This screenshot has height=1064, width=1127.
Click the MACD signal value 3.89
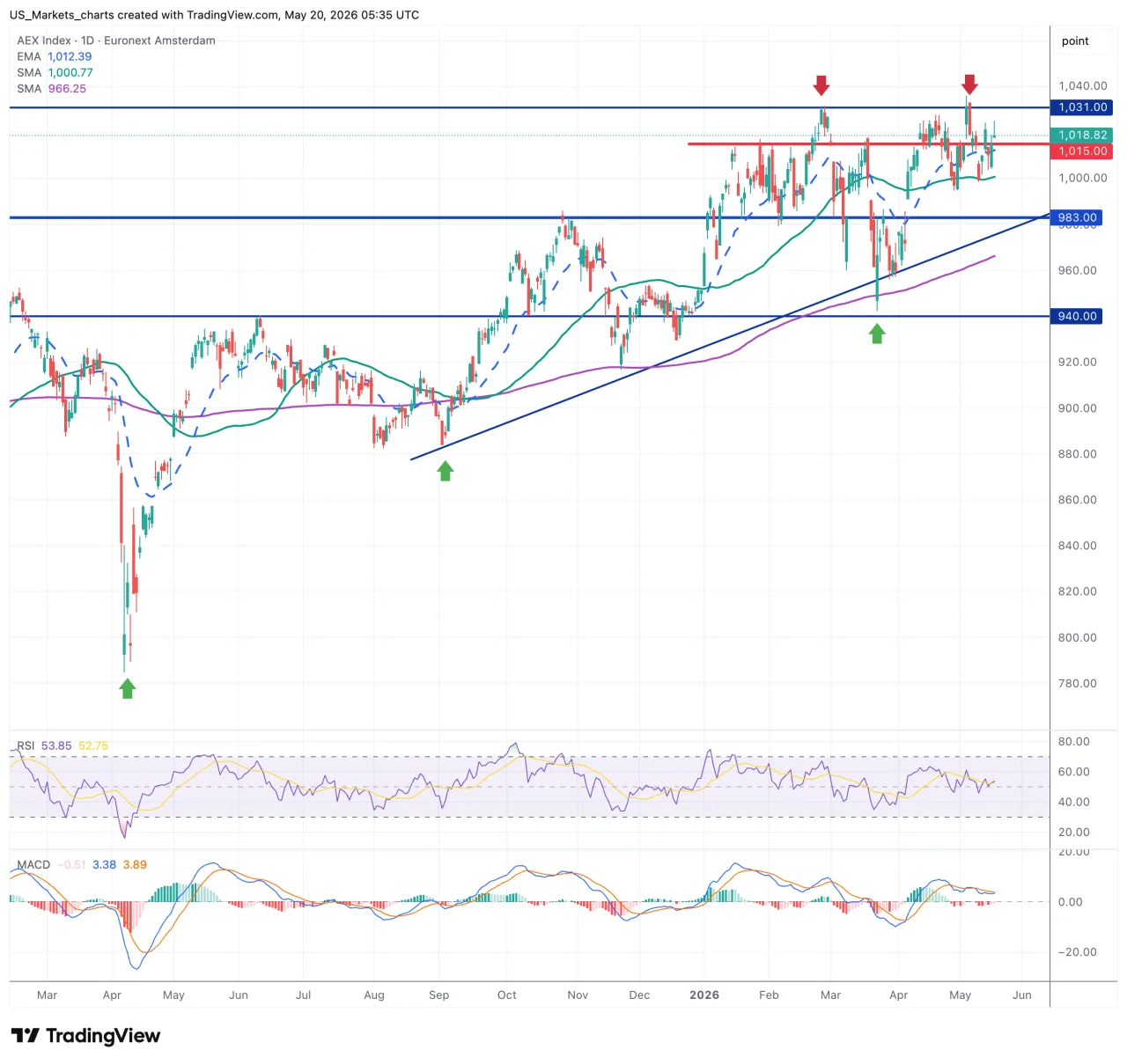(135, 864)
